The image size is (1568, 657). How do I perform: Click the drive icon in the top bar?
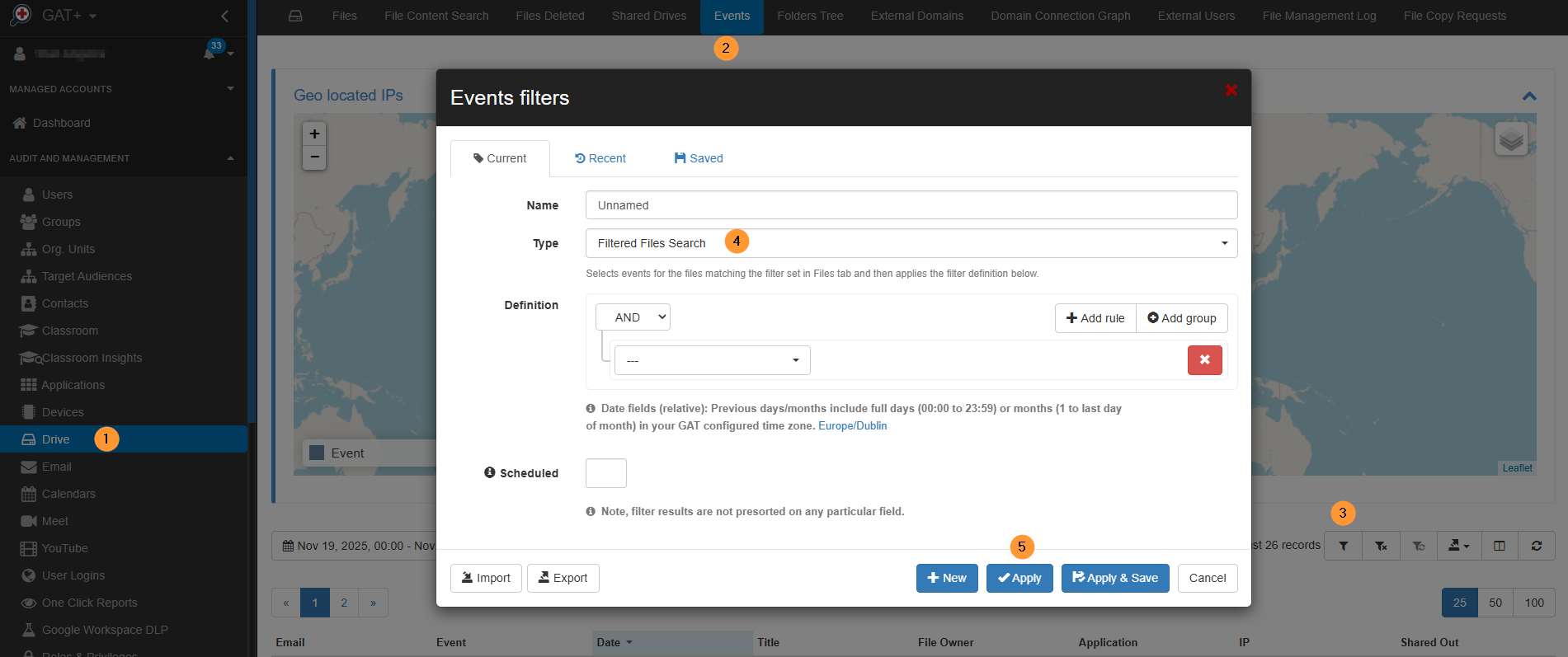pyautogui.click(x=295, y=16)
